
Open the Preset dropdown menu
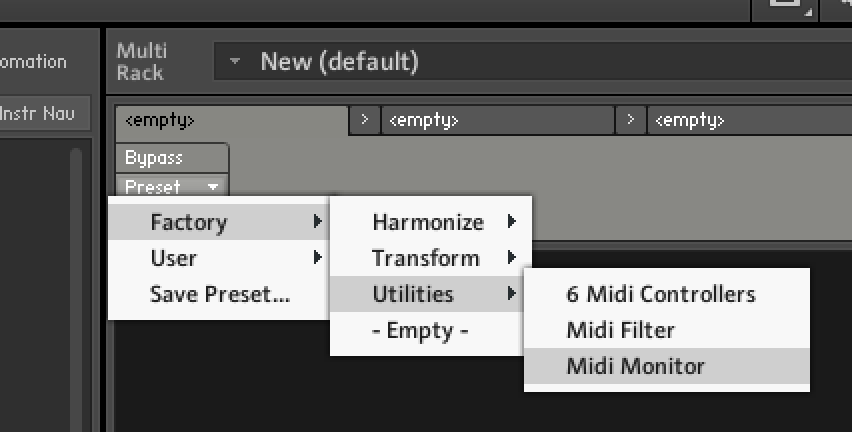coord(172,186)
